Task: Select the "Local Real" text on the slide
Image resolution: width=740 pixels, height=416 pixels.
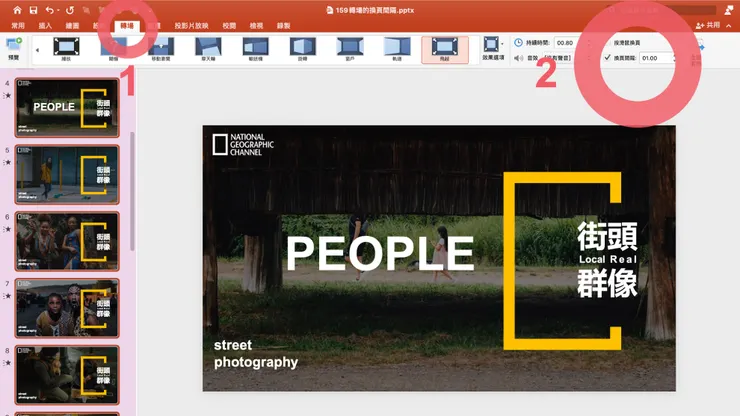Action: click(608, 259)
